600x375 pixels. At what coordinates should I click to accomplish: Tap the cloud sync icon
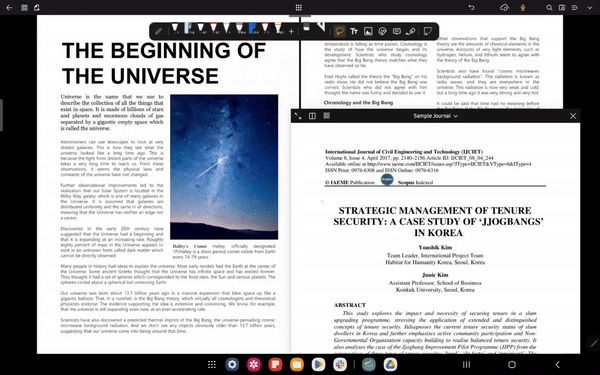pos(504,8)
